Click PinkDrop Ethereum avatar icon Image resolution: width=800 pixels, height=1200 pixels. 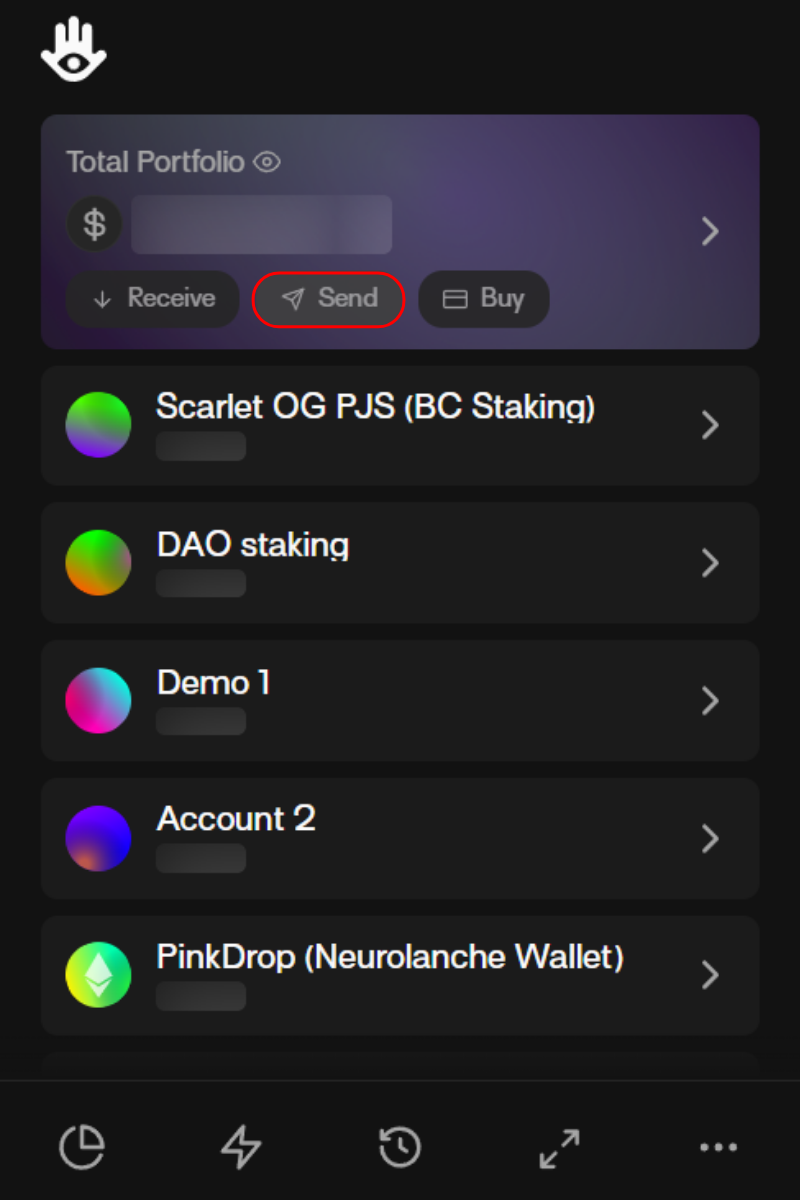98,975
